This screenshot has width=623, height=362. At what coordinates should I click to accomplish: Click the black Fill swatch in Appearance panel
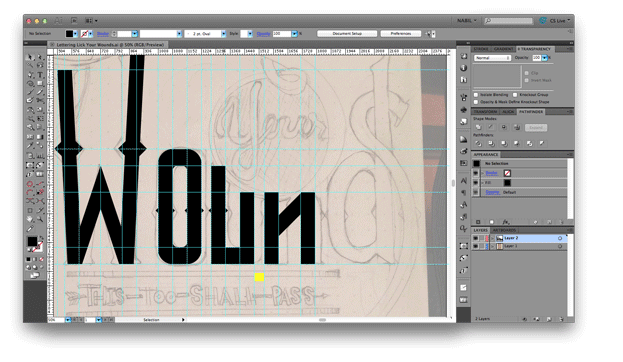click(507, 183)
